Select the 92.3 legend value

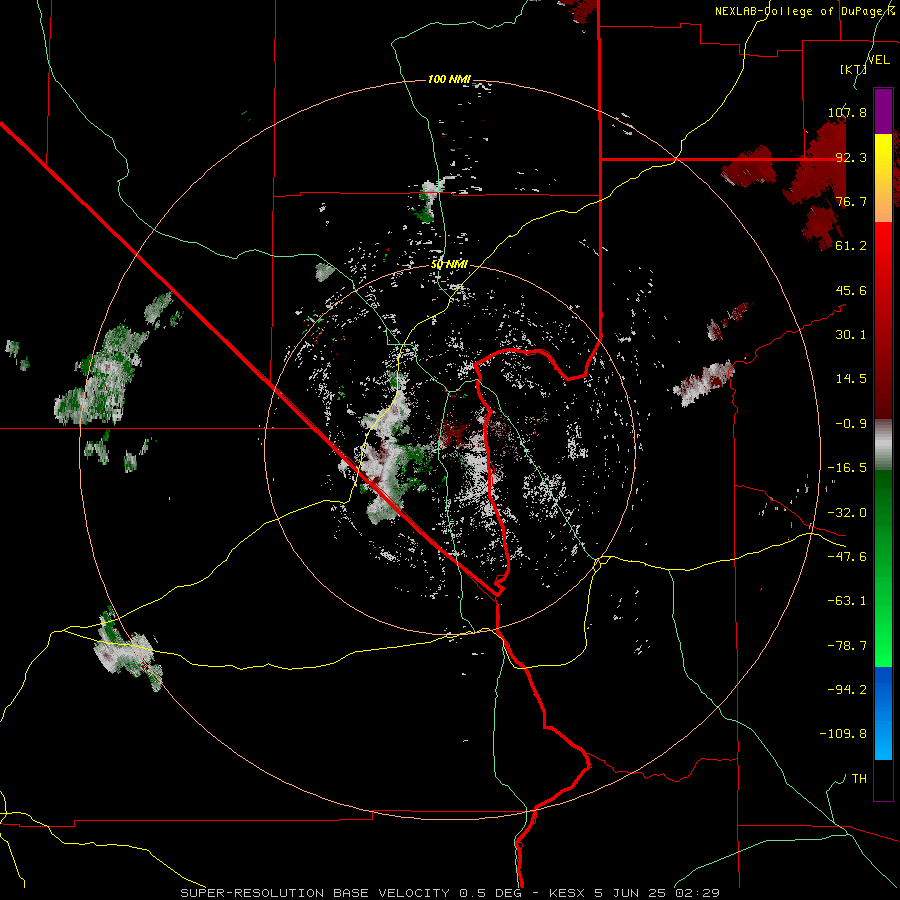coord(851,157)
